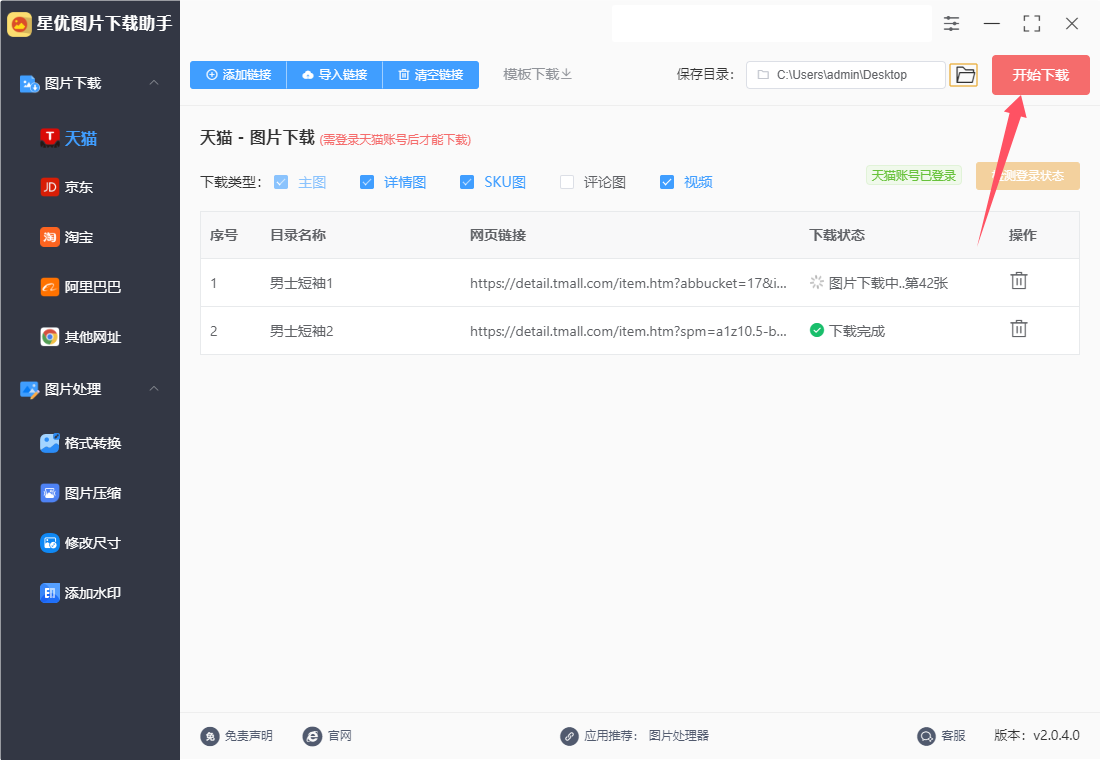The height and width of the screenshot is (760, 1100).
Task: Click the 目录名称 column header
Action: click(298, 235)
